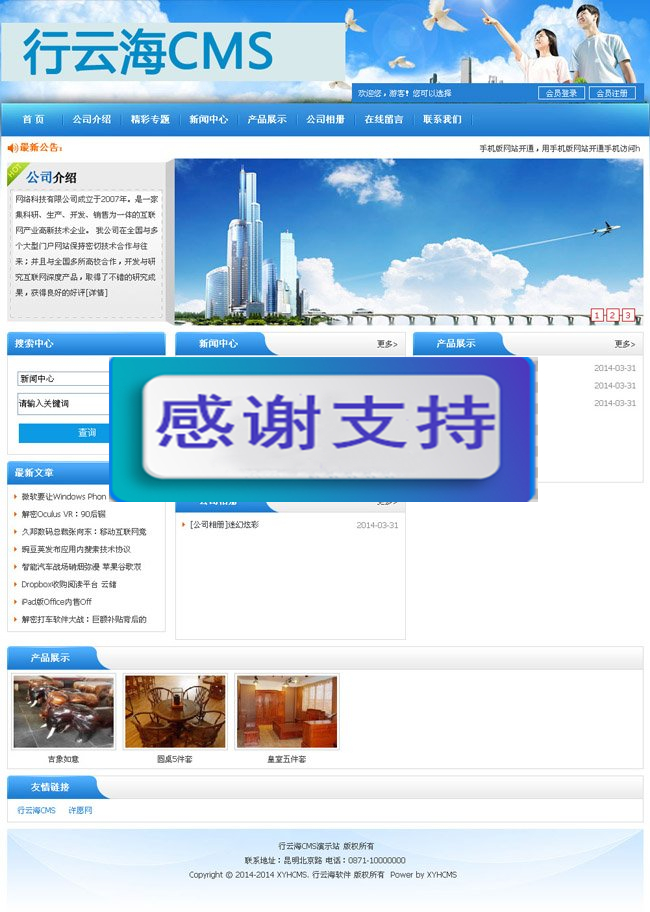Click the 最新公告 speaker icon
Image resolution: width=650 pixels, height=912 pixels.
click(12, 148)
